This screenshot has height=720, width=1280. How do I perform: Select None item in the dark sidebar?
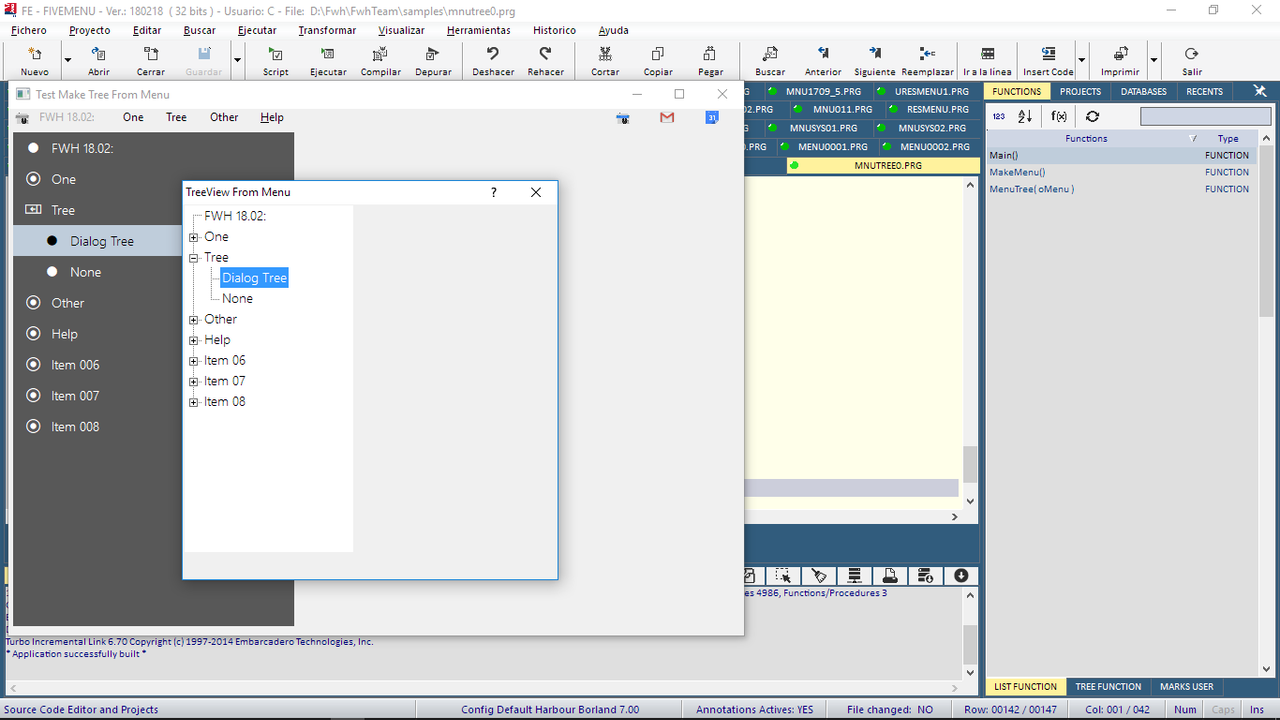[86, 272]
